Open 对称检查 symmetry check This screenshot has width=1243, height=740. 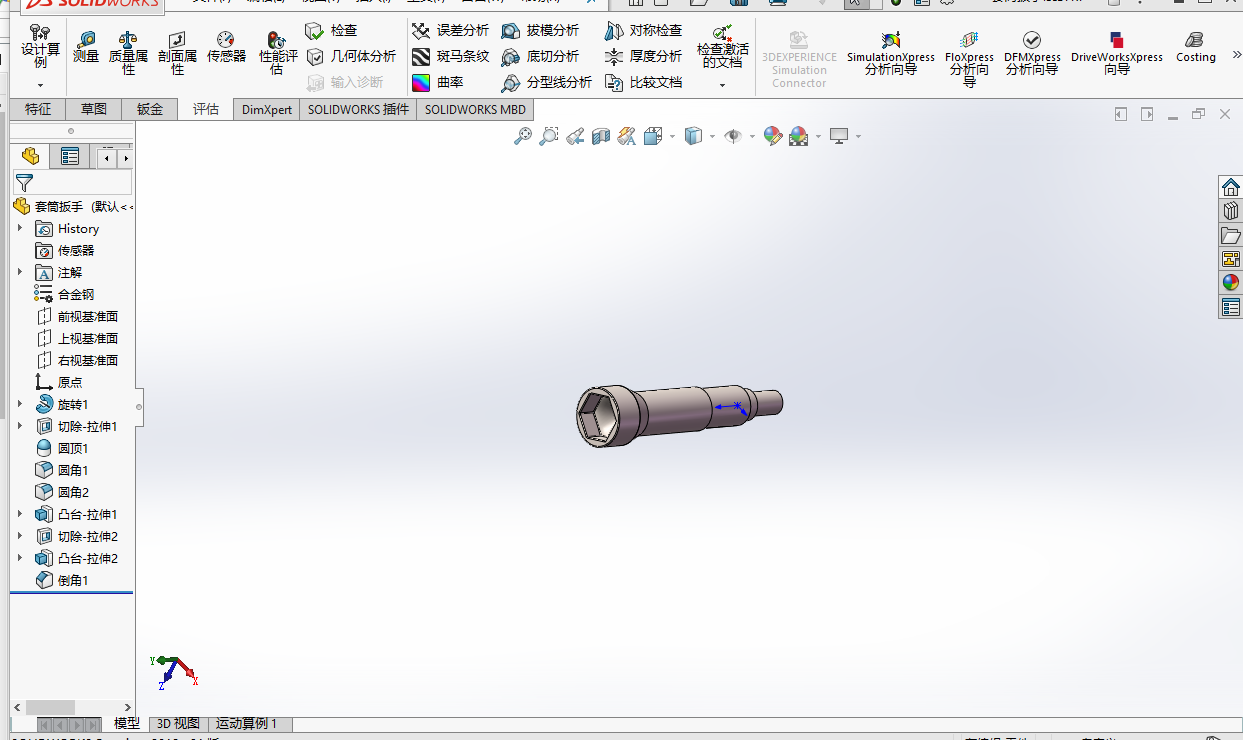pyautogui.click(x=643, y=31)
